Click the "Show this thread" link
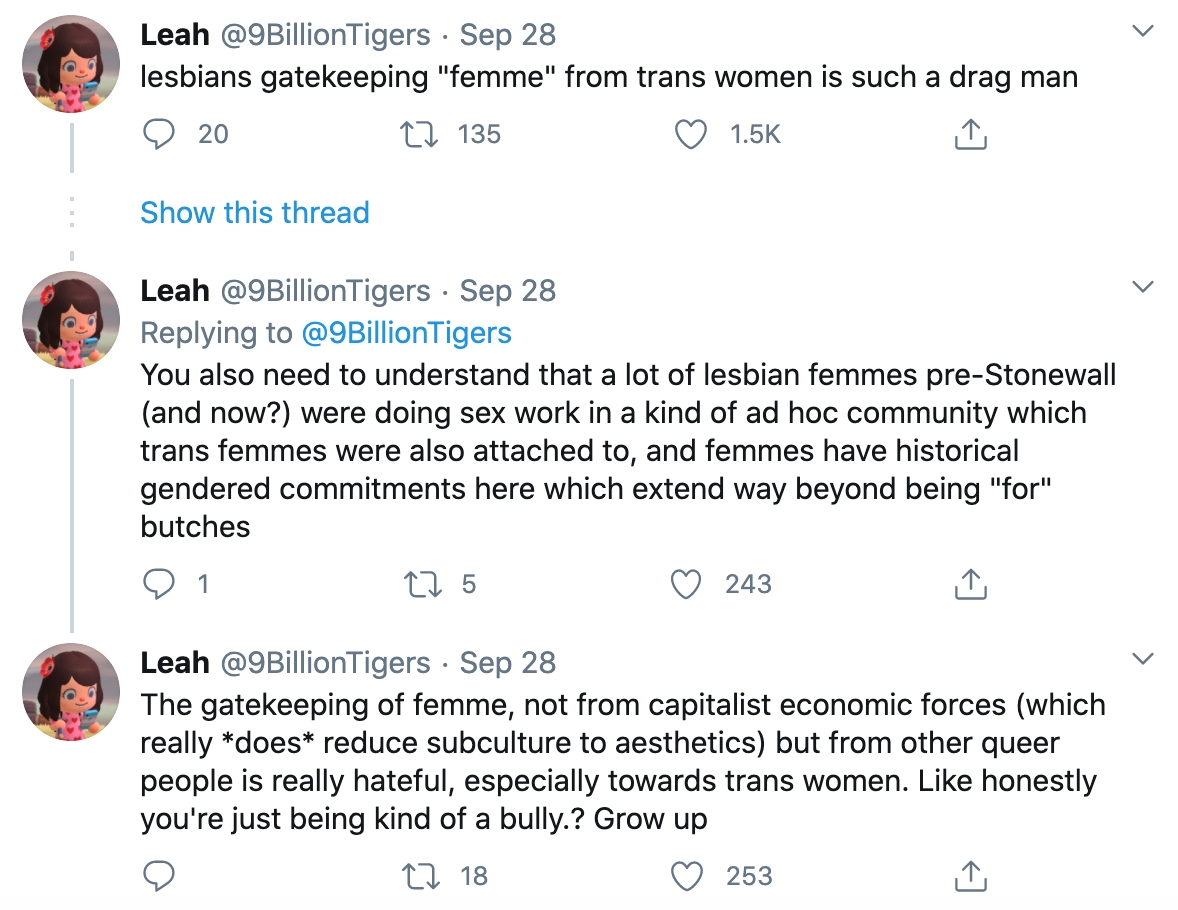This screenshot has width=1178, height=910. [255, 212]
